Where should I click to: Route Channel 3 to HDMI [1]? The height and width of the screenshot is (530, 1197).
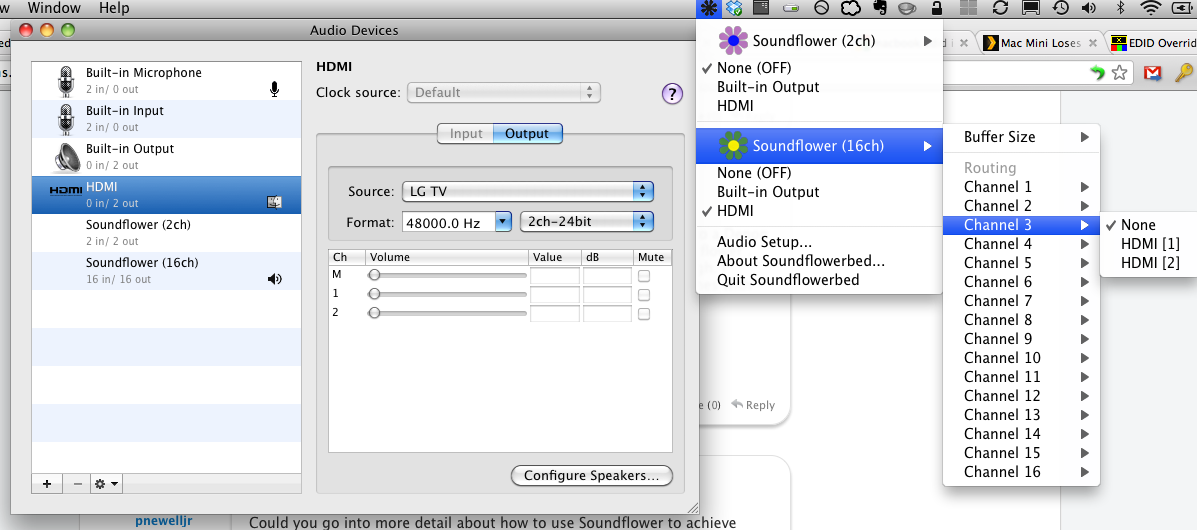(1147, 244)
